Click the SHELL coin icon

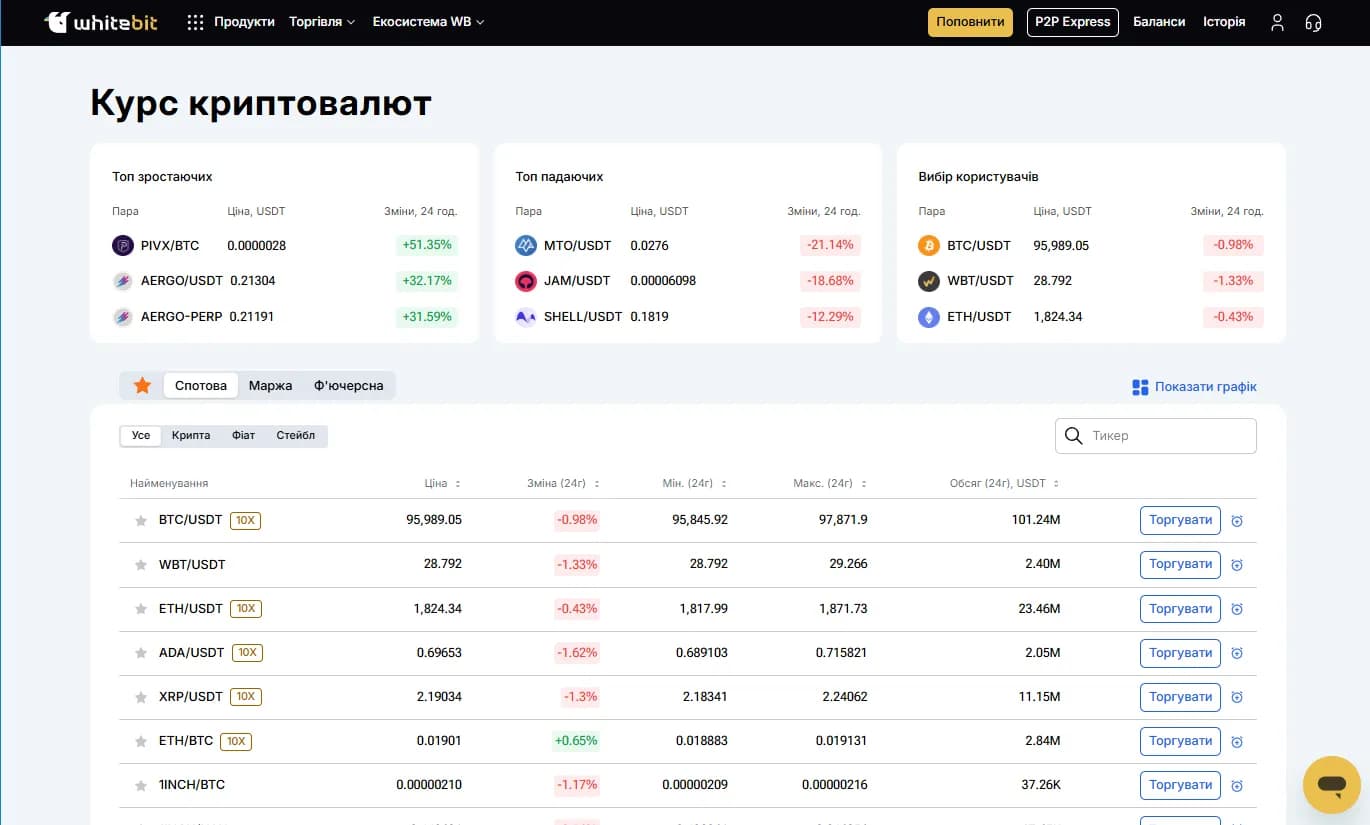(526, 317)
